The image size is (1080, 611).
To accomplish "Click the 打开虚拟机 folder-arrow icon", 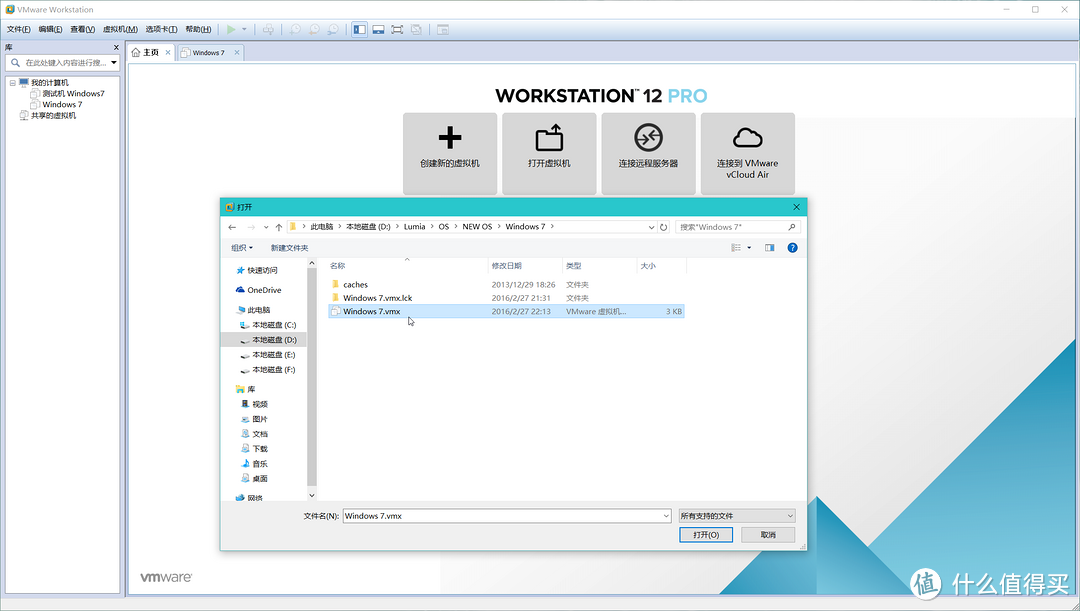I will click(549, 138).
